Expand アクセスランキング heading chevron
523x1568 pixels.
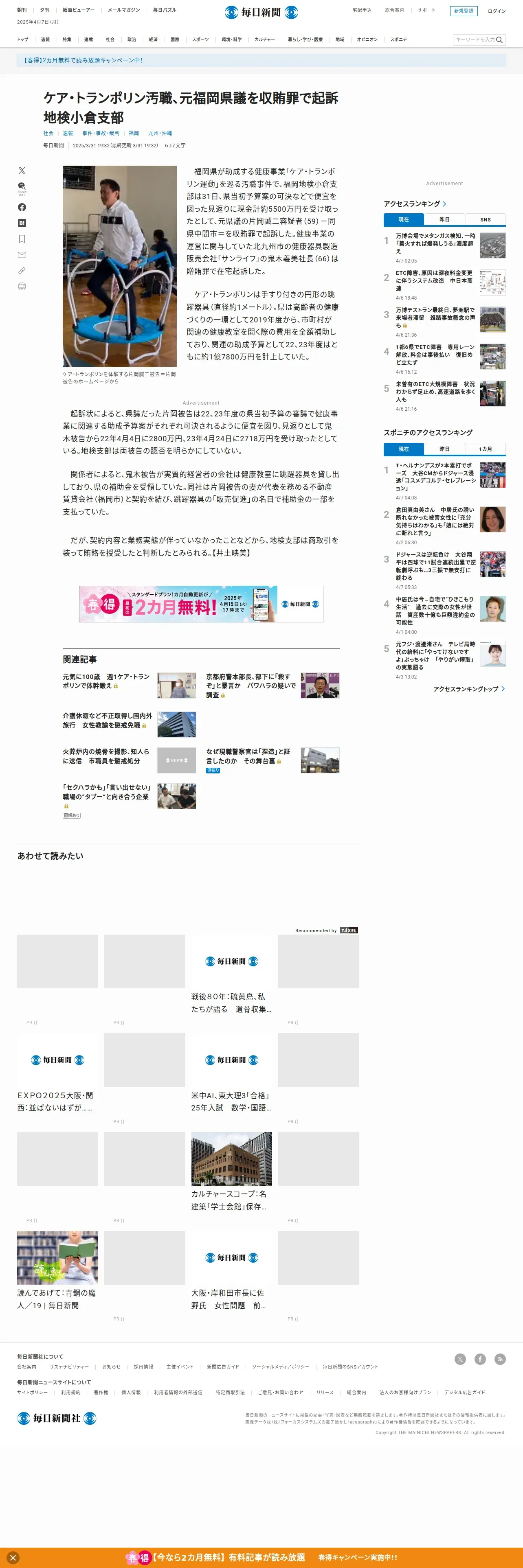pos(444,204)
